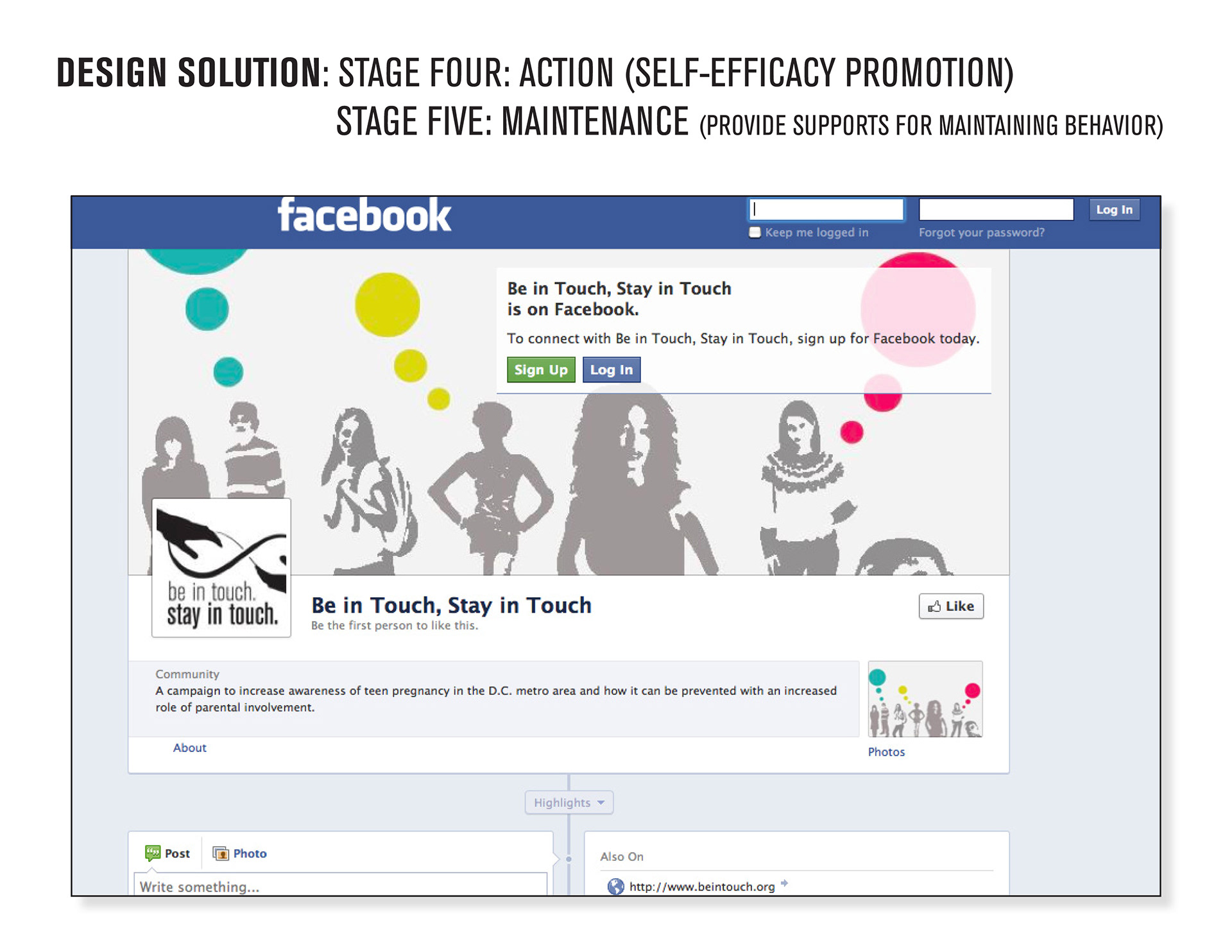1232x952 pixels.
Task: Click the Log In button in header
Action: tap(1115, 210)
